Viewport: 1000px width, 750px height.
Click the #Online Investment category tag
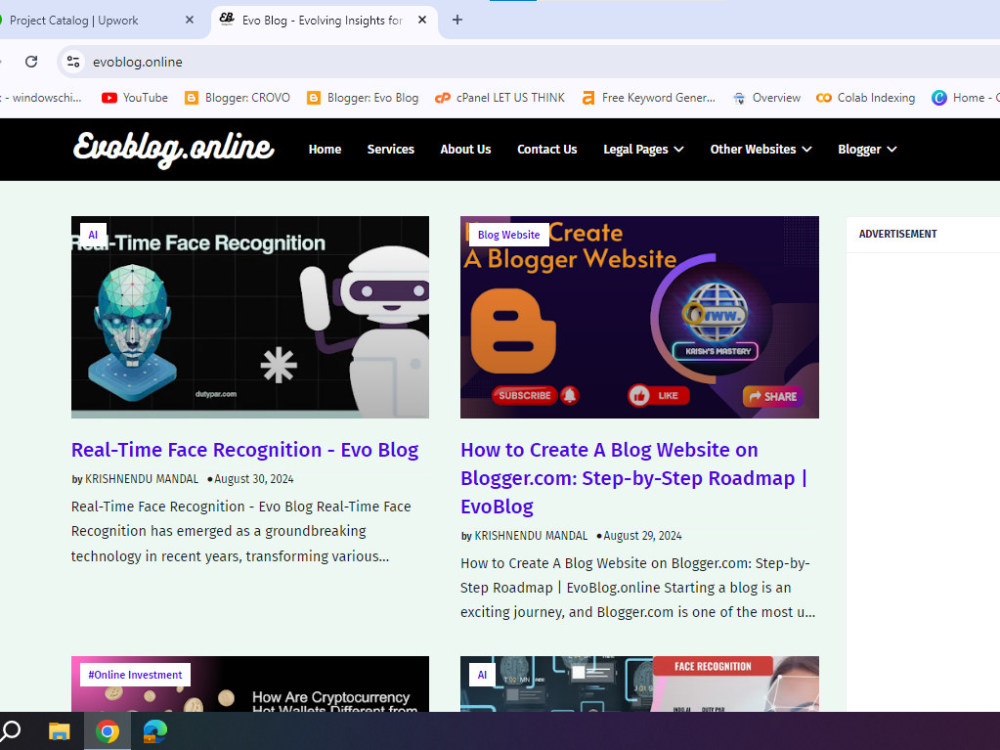pyautogui.click(x=135, y=675)
